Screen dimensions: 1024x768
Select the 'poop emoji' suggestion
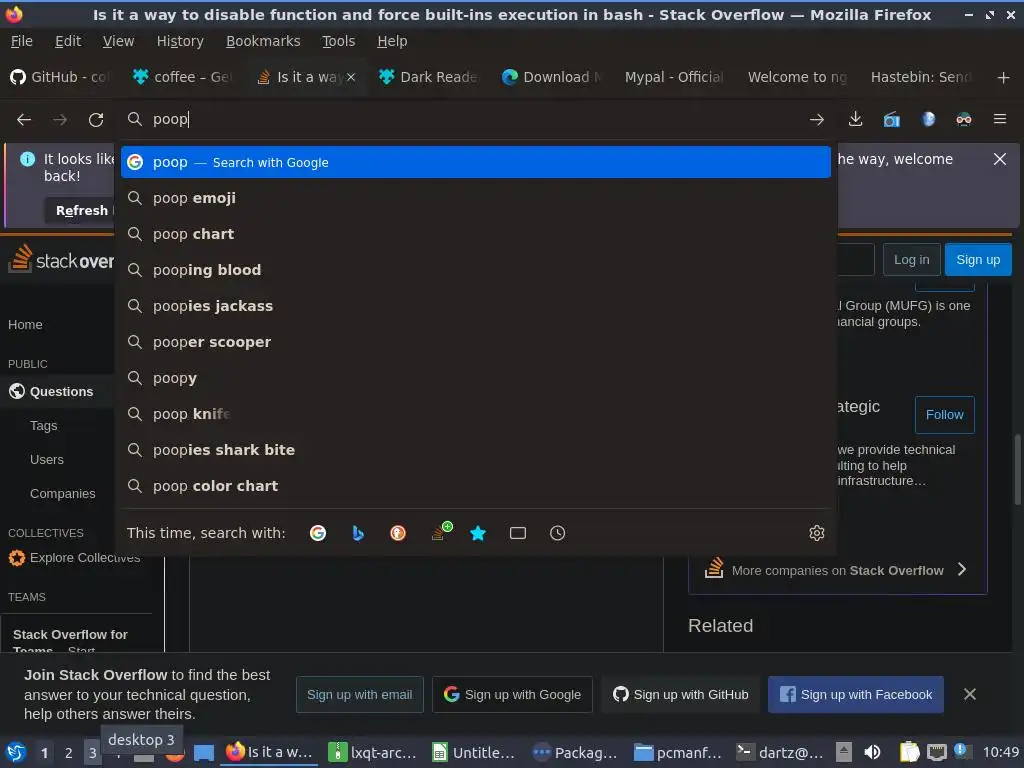[x=475, y=198]
